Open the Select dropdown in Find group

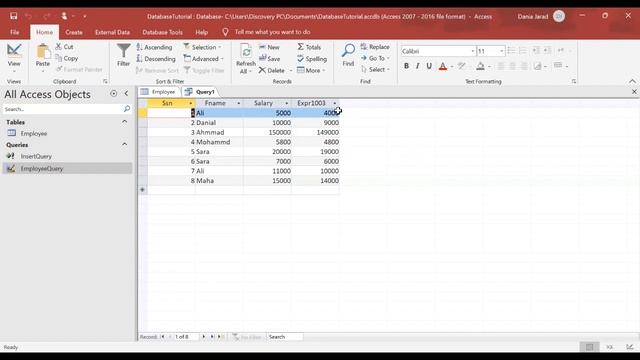pos(376,69)
